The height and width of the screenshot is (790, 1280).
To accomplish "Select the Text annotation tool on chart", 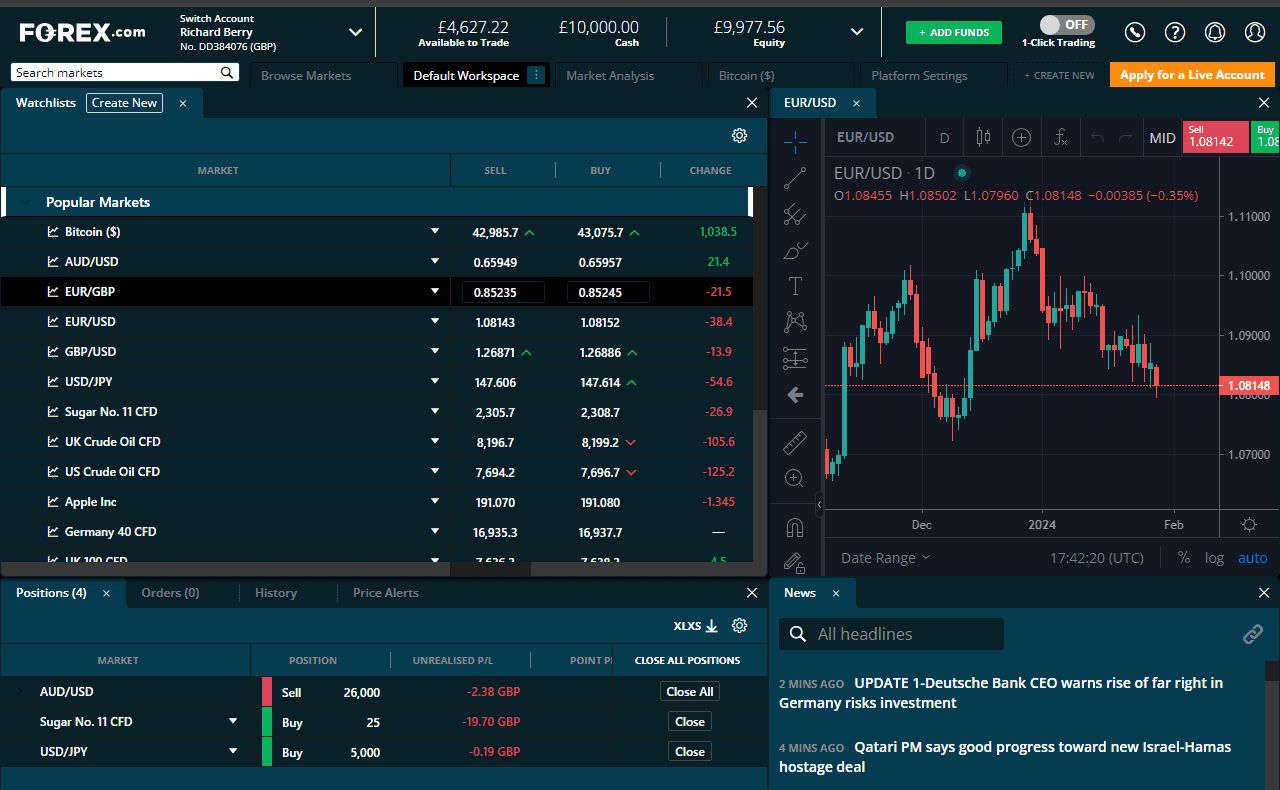I will pyautogui.click(x=795, y=286).
